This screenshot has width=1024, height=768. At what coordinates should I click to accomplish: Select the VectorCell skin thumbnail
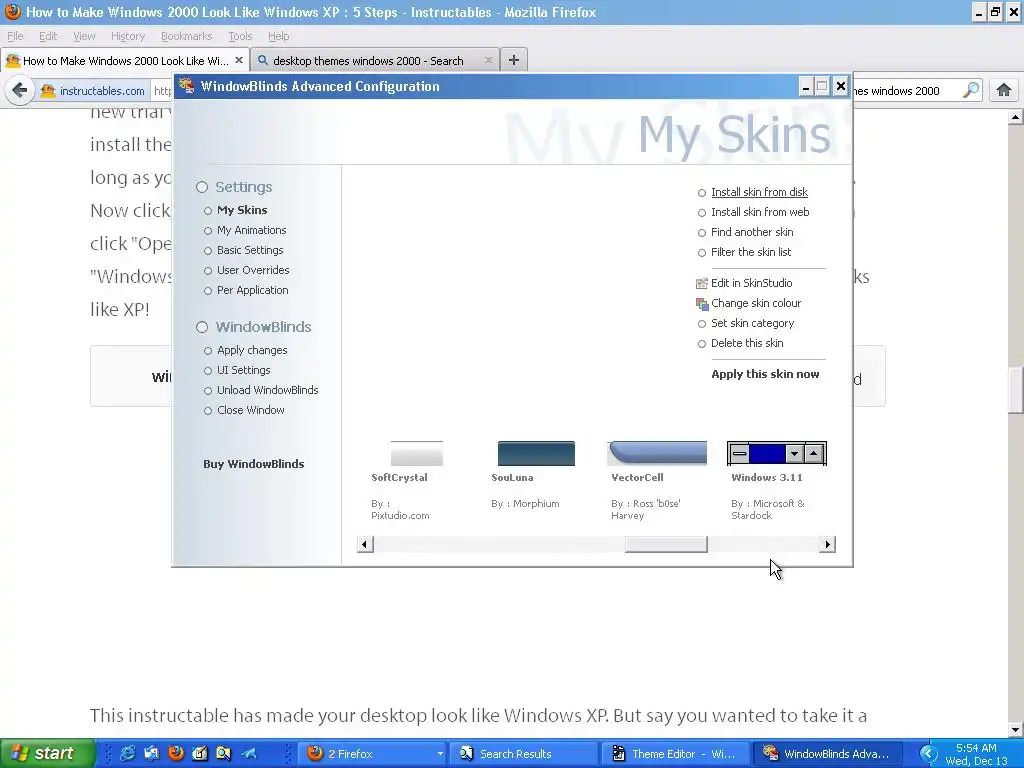[657, 453]
